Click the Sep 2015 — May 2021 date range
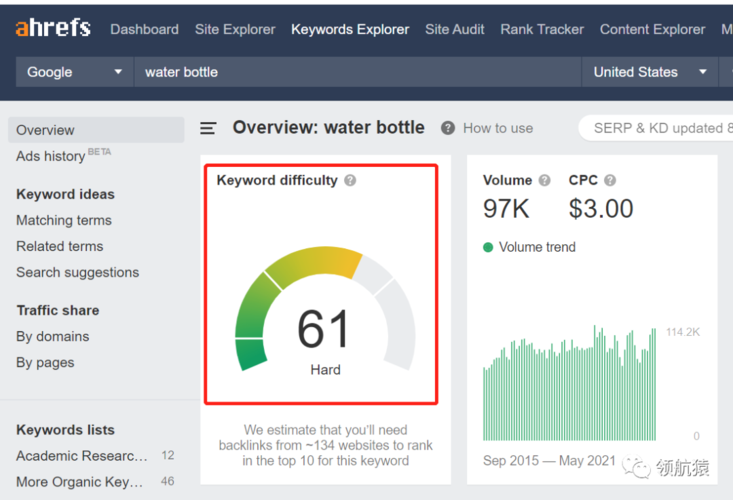733x500 pixels. click(x=549, y=461)
